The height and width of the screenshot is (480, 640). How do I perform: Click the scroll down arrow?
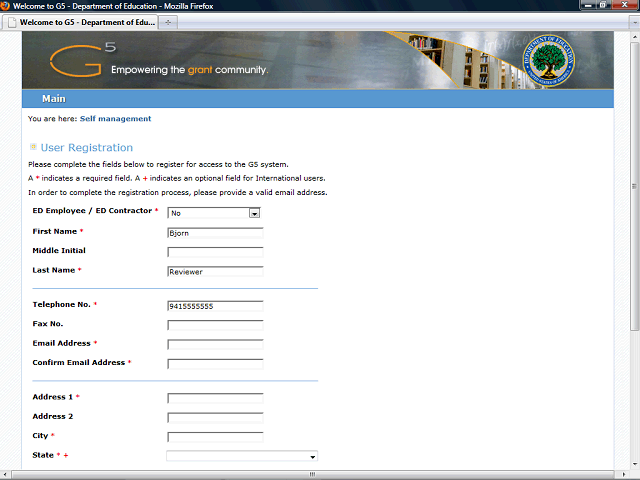634,464
